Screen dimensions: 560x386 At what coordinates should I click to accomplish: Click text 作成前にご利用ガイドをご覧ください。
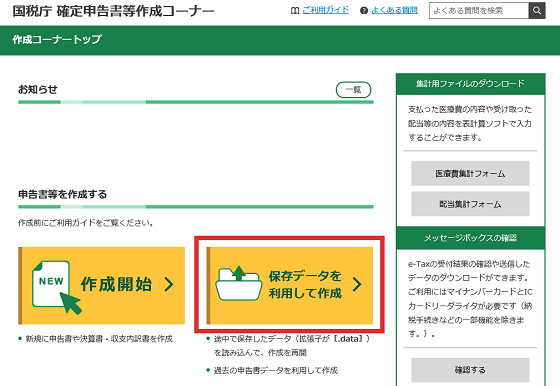86,223
